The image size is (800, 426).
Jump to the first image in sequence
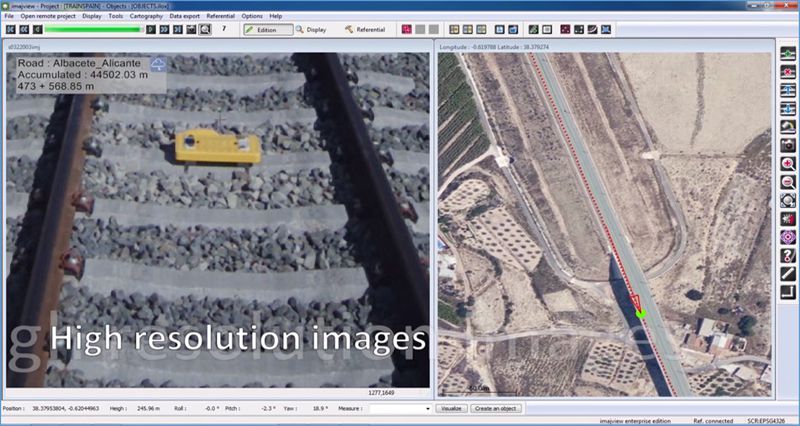pos(10,30)
